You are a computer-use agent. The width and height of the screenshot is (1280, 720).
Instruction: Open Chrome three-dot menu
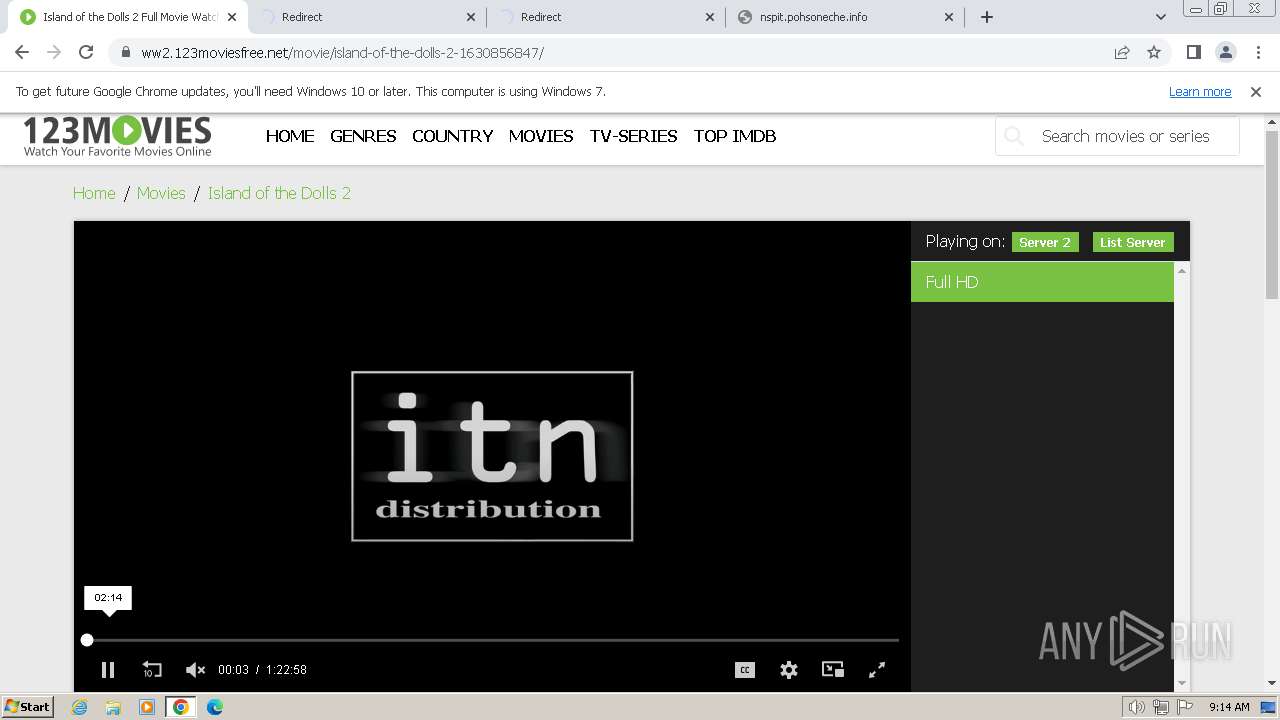click(1258, 52)
